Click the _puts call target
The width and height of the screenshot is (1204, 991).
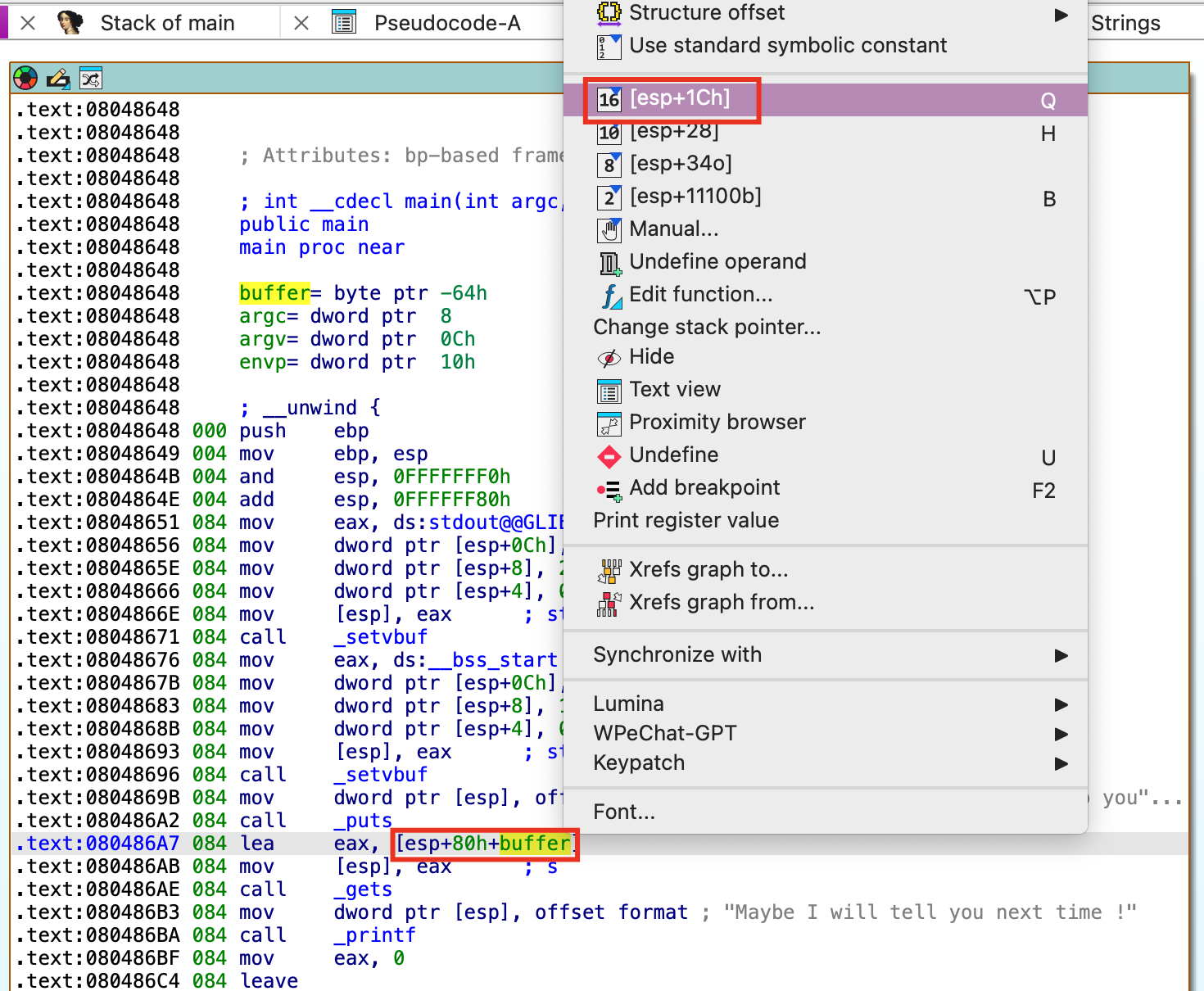click(363, 821)
